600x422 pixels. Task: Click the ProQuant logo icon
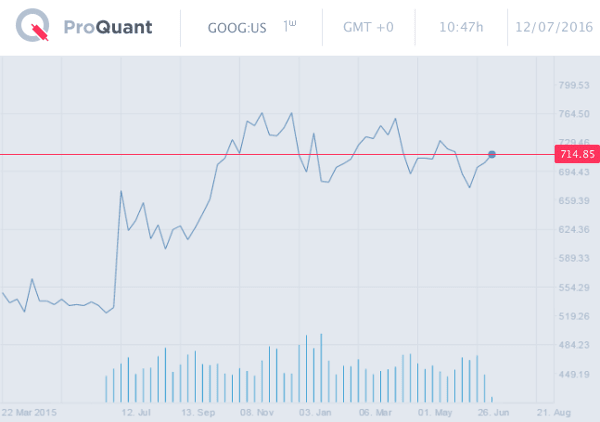click(35, 28)
